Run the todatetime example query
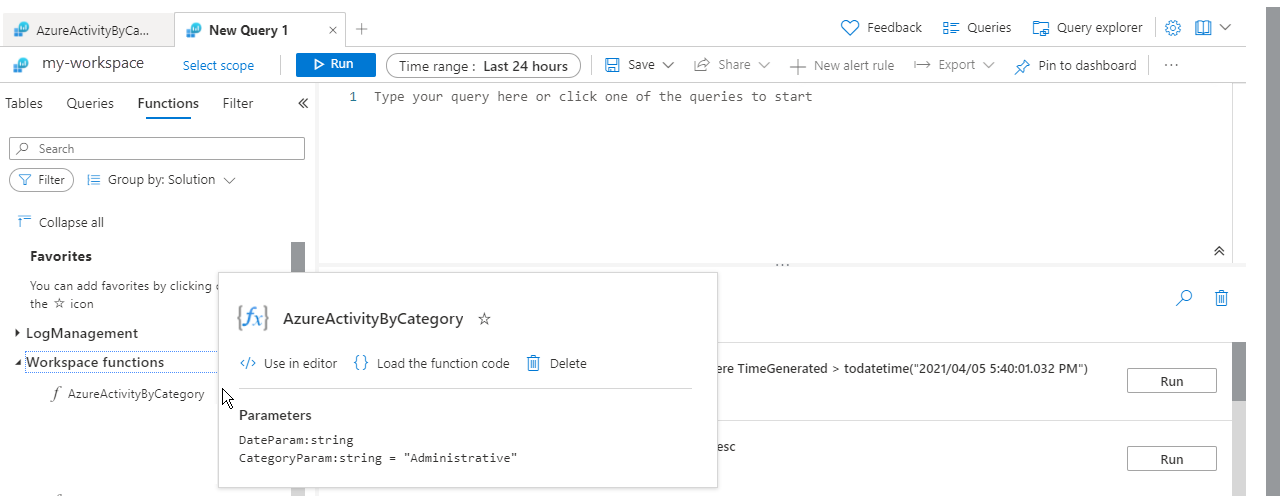The height and width of the screenshot is (496, 1280). (x=1171, y=381)
